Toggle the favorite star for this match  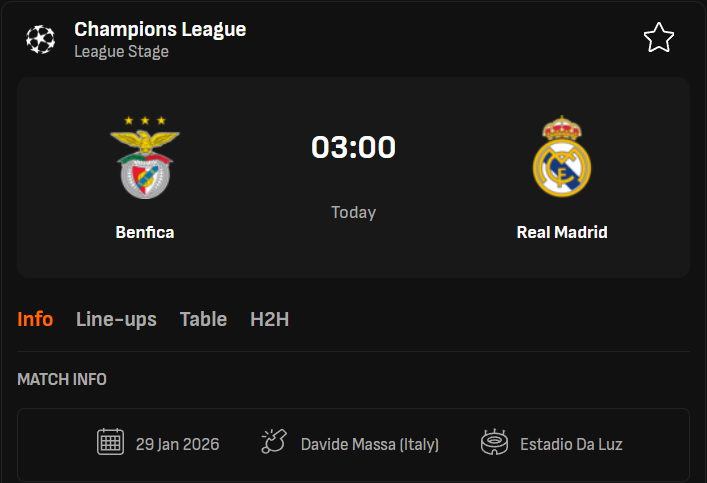coord(658,38)
